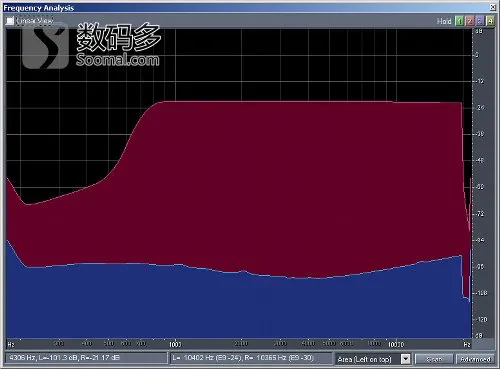Click the Linear View label text
This screenshot has width=500, height=369.
coord(35,21)
